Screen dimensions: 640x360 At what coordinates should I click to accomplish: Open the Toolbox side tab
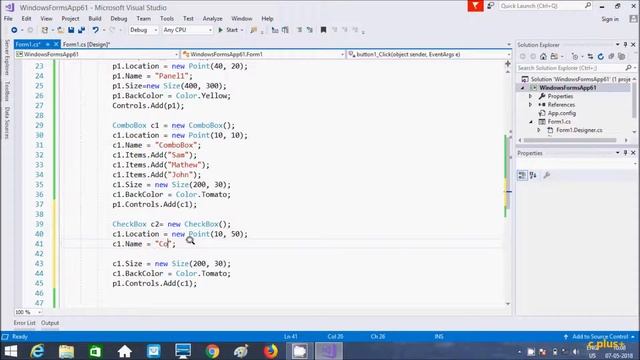7,91
